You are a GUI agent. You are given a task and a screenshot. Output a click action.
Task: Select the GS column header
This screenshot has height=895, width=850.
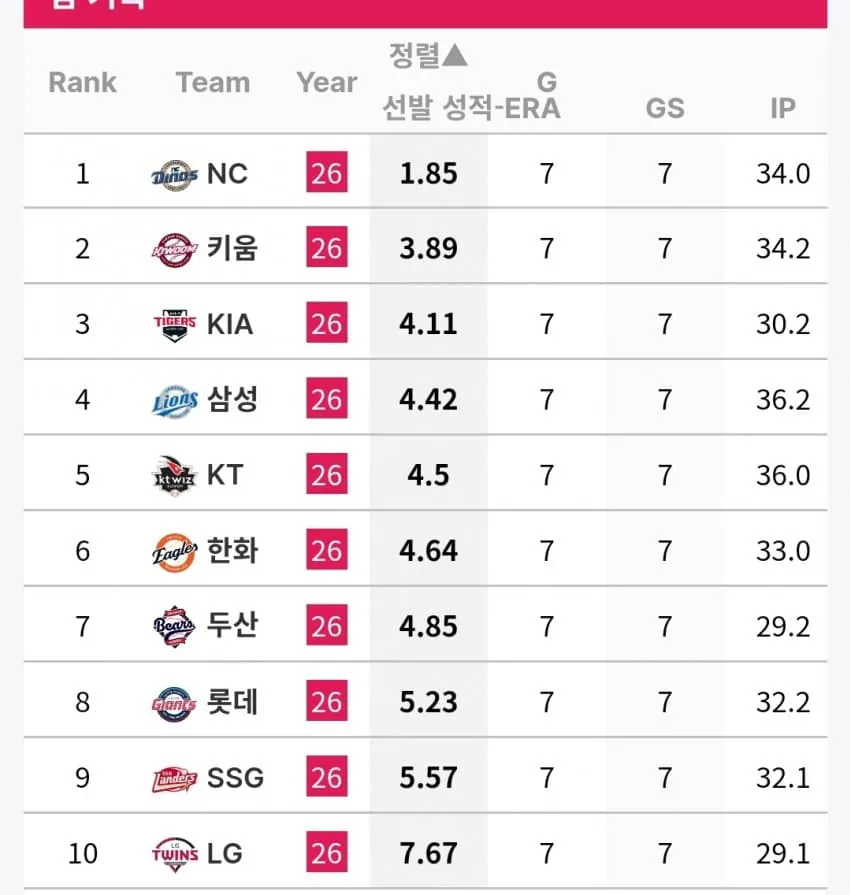pyautogui.click(x=665, y=108)
